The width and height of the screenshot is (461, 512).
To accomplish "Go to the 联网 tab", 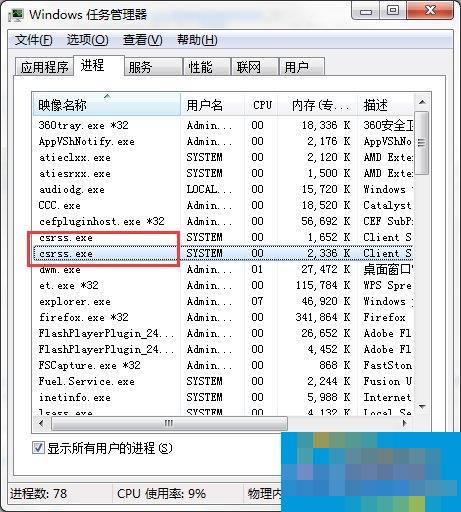I will (255, 67).
